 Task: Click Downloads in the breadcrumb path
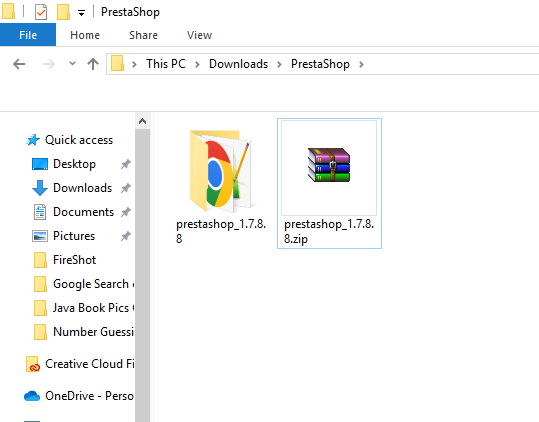tap(238, 64)
